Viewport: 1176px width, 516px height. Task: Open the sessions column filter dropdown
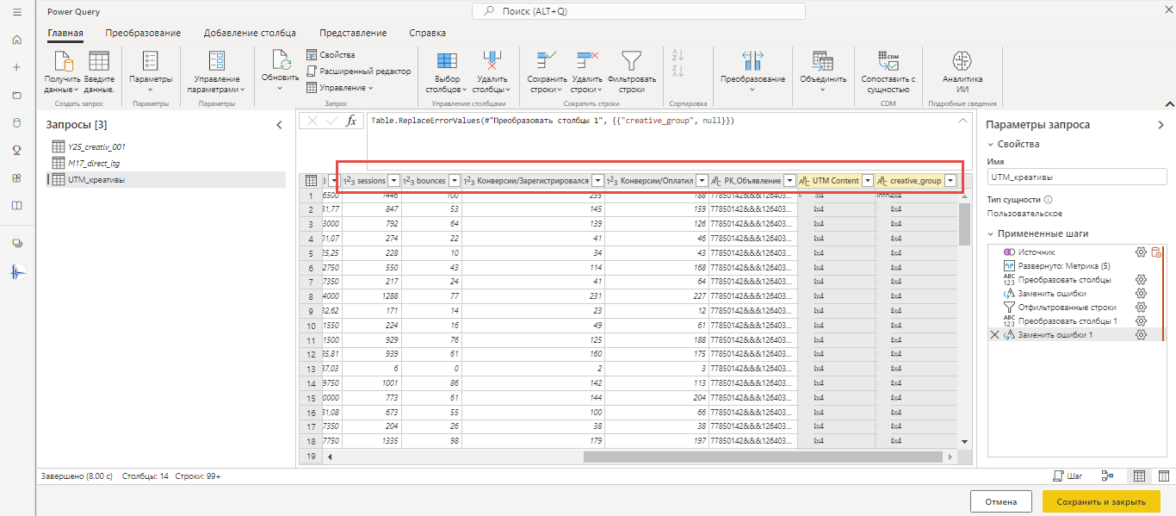pos(394,181)
